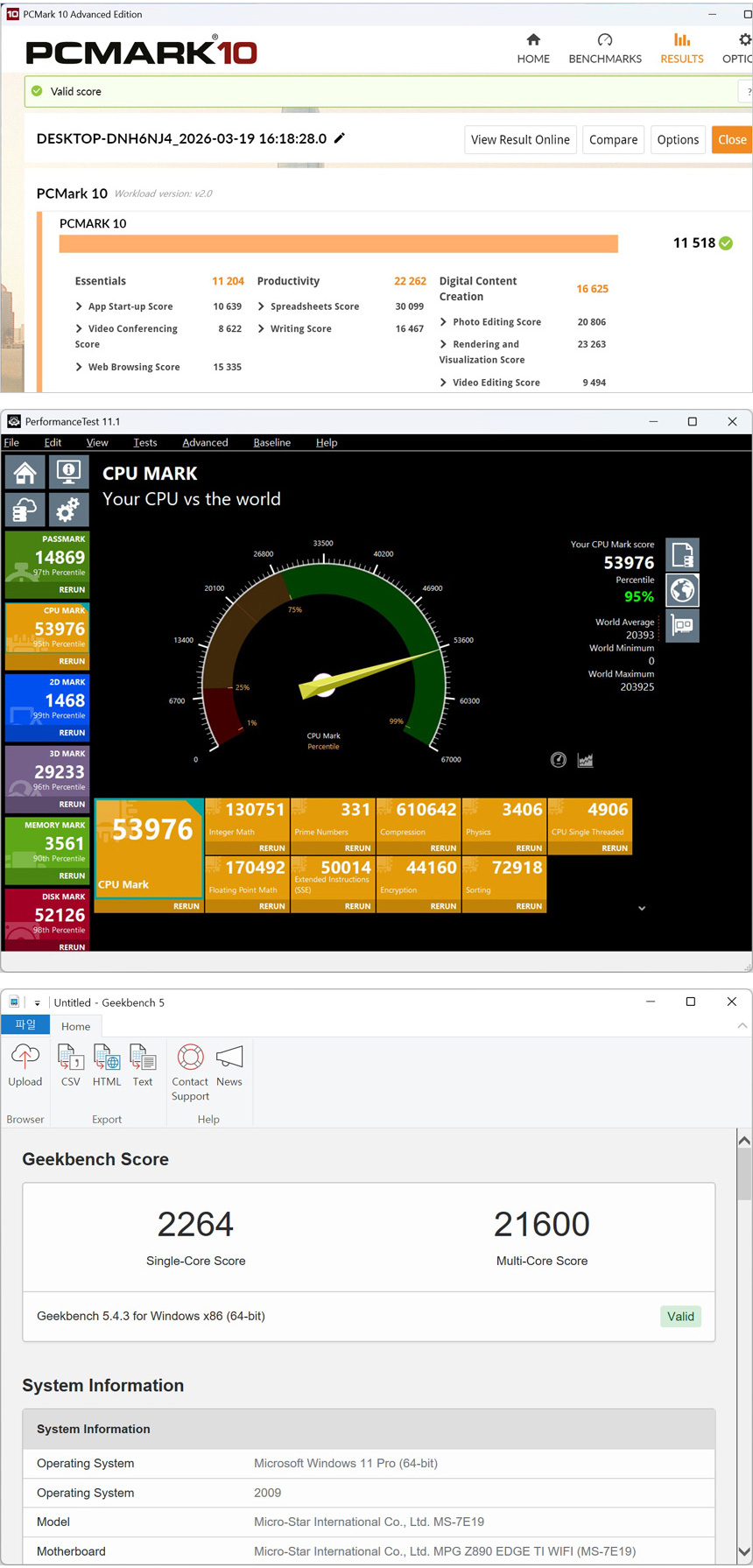Expand Photo Editing Score row
Viewport: 753px width, 1568px height.
444,322
